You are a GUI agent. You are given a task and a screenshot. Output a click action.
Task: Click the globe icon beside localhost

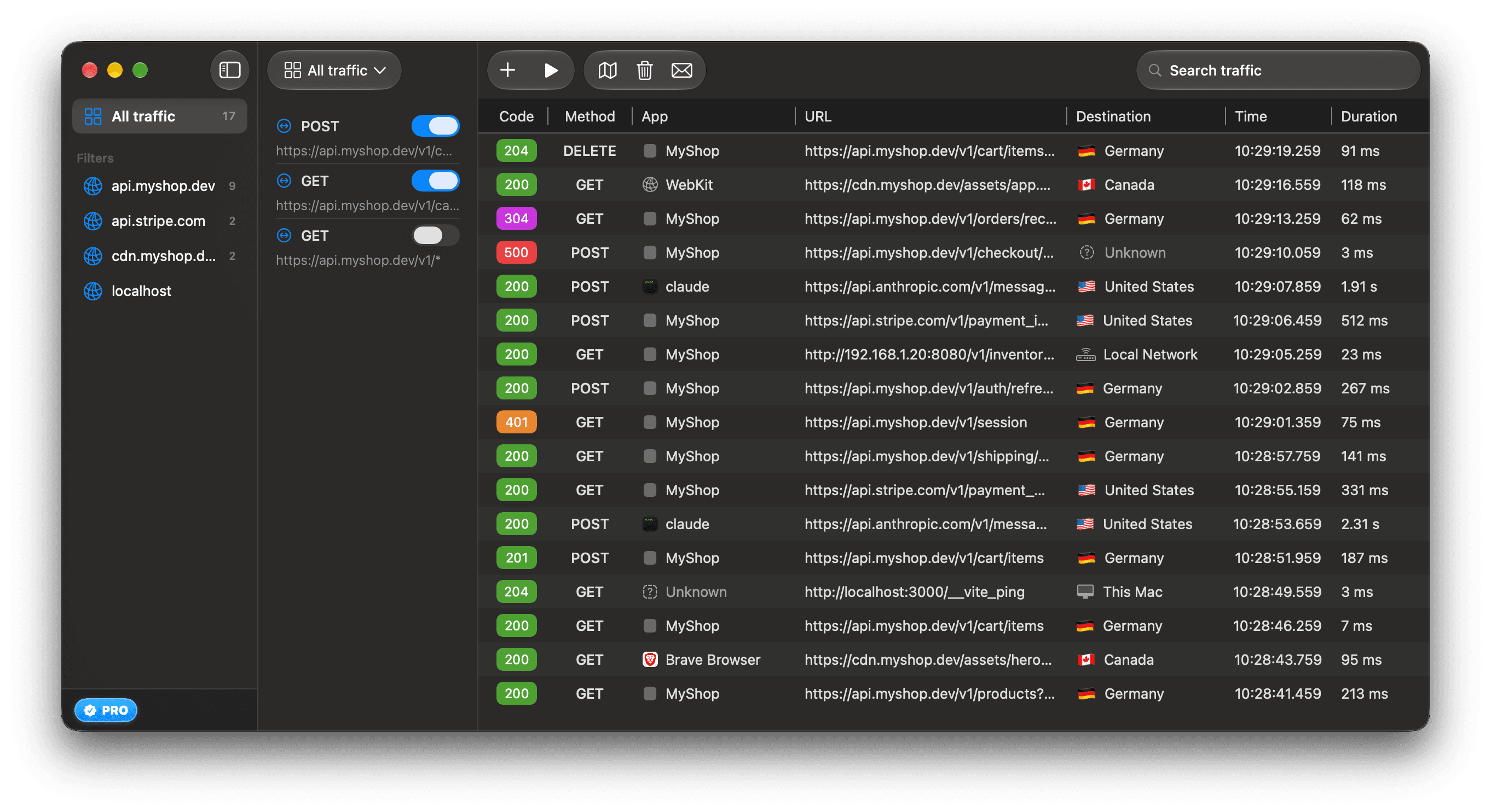click(93, 291)
